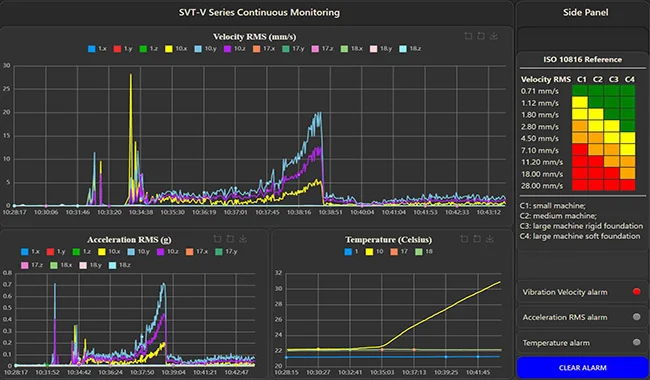Toggle series 1.y in the Acceleration RMS legend
Image resolution: width=650 pixels, height=380 pixels.
pyautogui.click(x=56, y=252)
